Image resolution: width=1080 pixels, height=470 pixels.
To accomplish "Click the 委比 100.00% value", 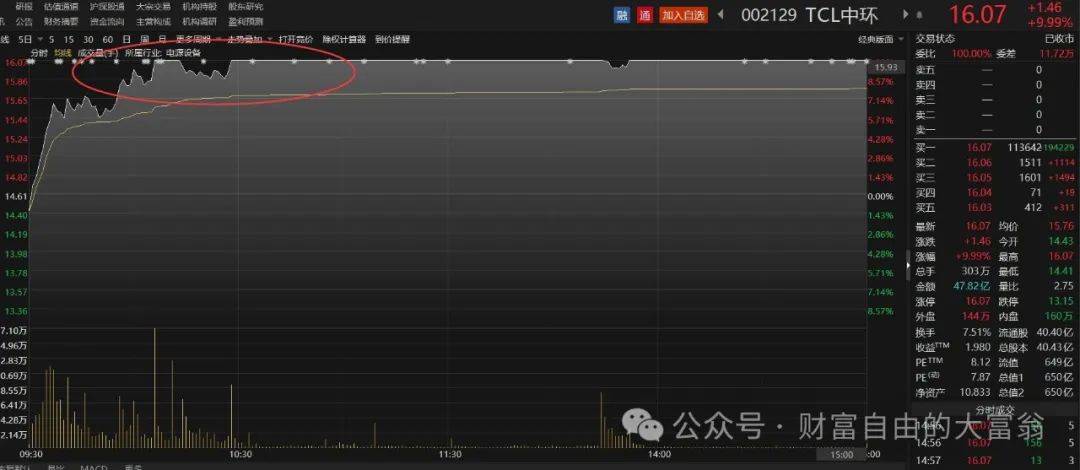I will click(x=971, y=53).
